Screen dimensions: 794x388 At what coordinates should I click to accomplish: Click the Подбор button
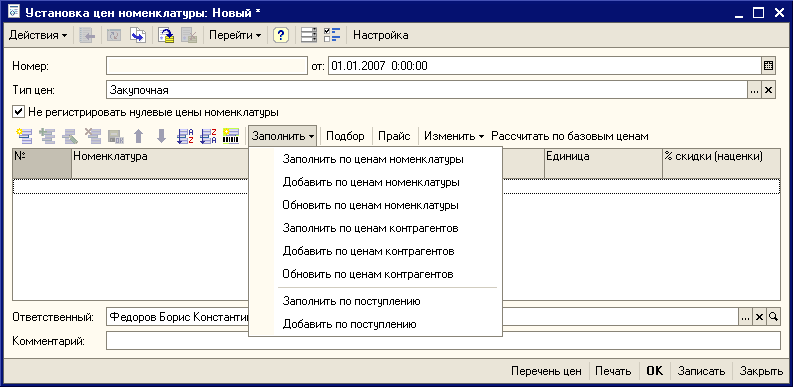(345, 136)
